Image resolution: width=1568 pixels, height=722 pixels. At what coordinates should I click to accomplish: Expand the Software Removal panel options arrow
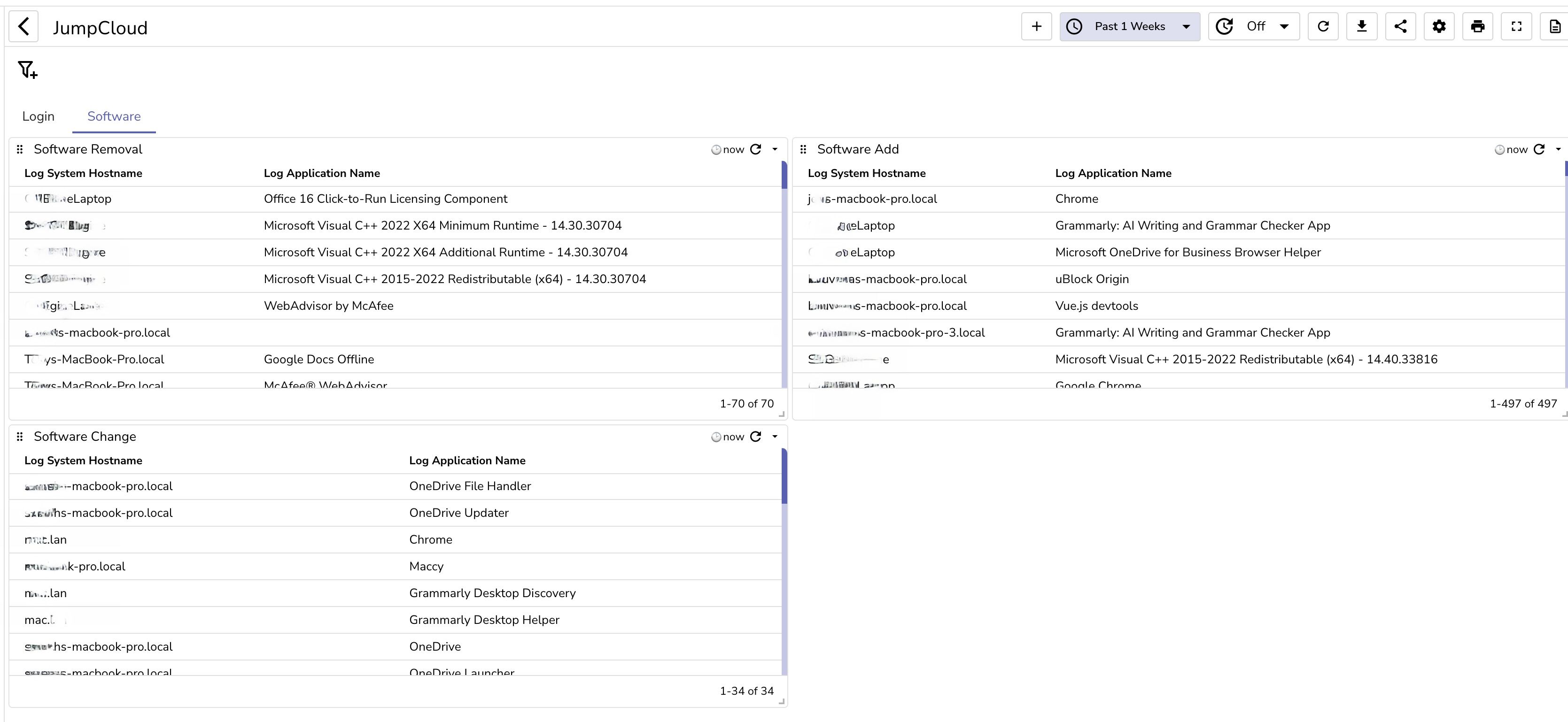775,150
